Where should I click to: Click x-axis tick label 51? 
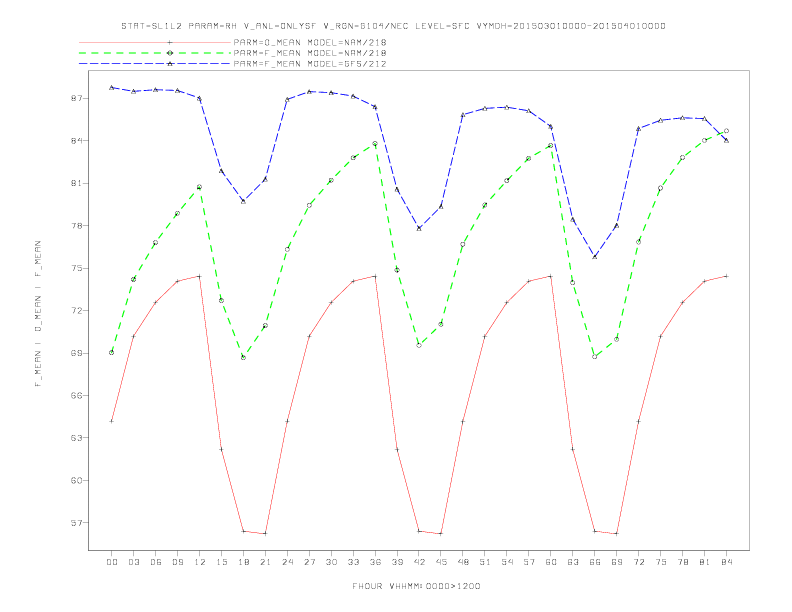pyautogui.click(x=485, y=562)
